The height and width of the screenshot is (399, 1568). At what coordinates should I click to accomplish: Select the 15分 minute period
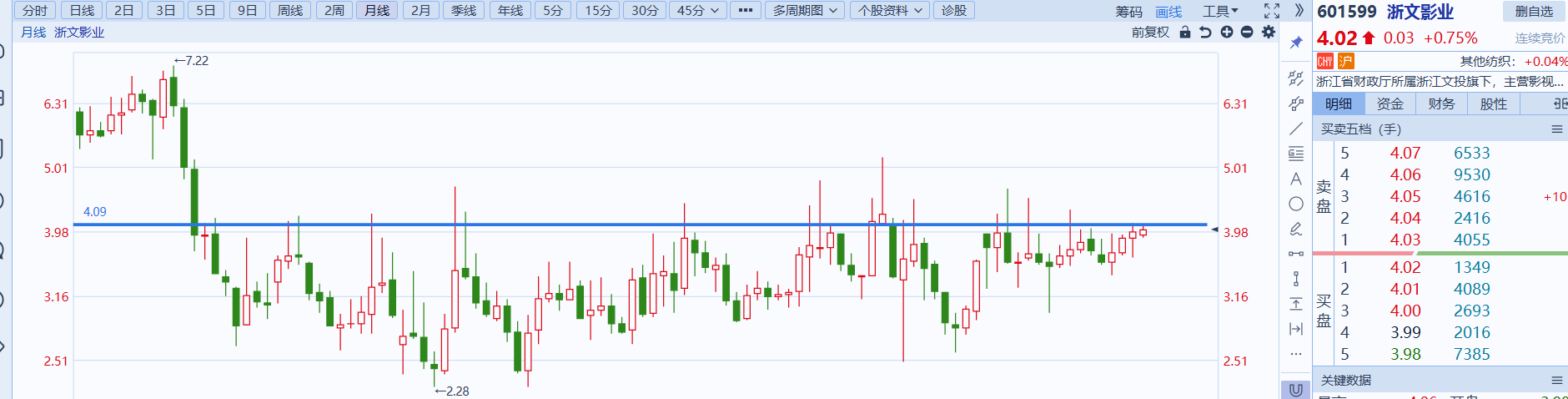598,10
